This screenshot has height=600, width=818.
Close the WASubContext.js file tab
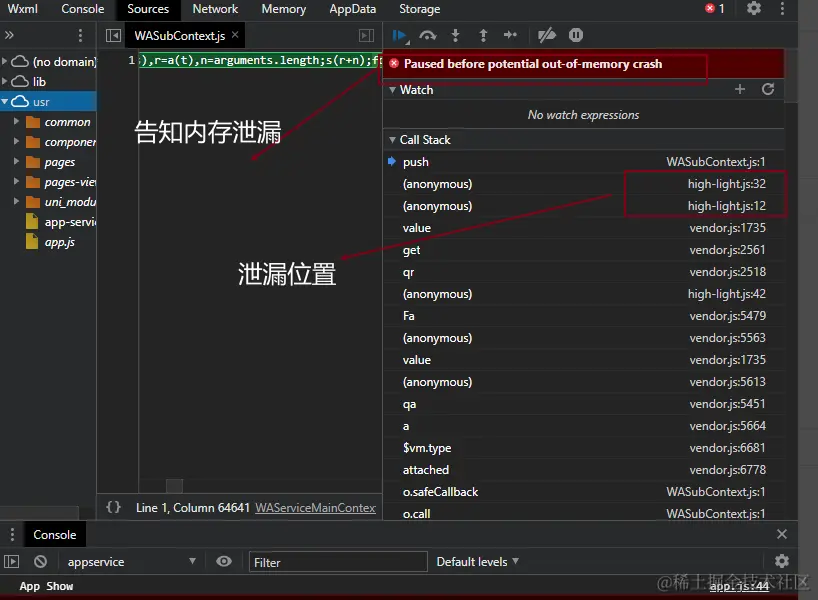[x=235, y=34]
